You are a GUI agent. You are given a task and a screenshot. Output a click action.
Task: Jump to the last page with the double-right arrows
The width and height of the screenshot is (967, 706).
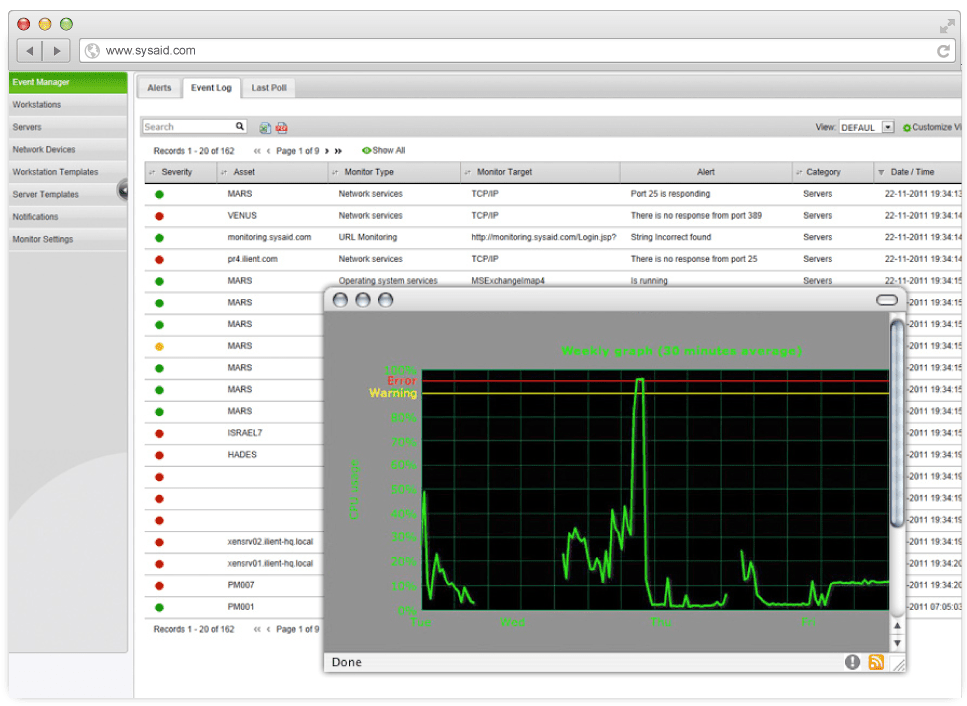[338, 151]
